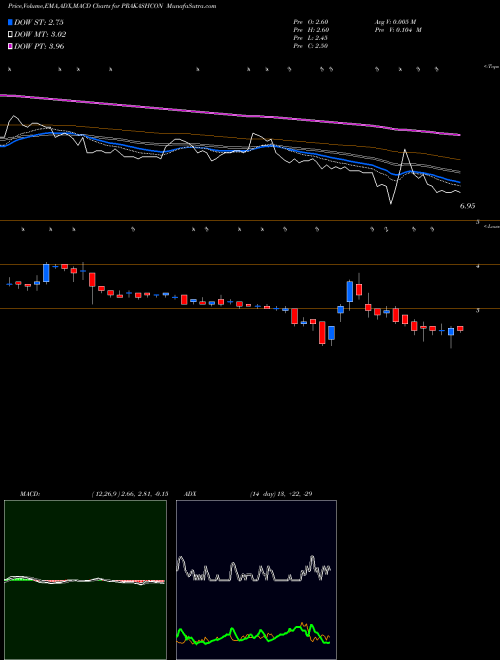The height and width of the screenshot is (660, 500).
Task: Click the ADX (14 day) values text
Action: (281, 494)
